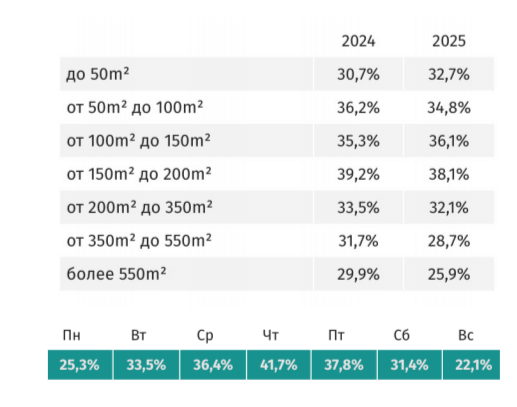Click the 2024 column header
517x407 pixels.
click(358, 41)
